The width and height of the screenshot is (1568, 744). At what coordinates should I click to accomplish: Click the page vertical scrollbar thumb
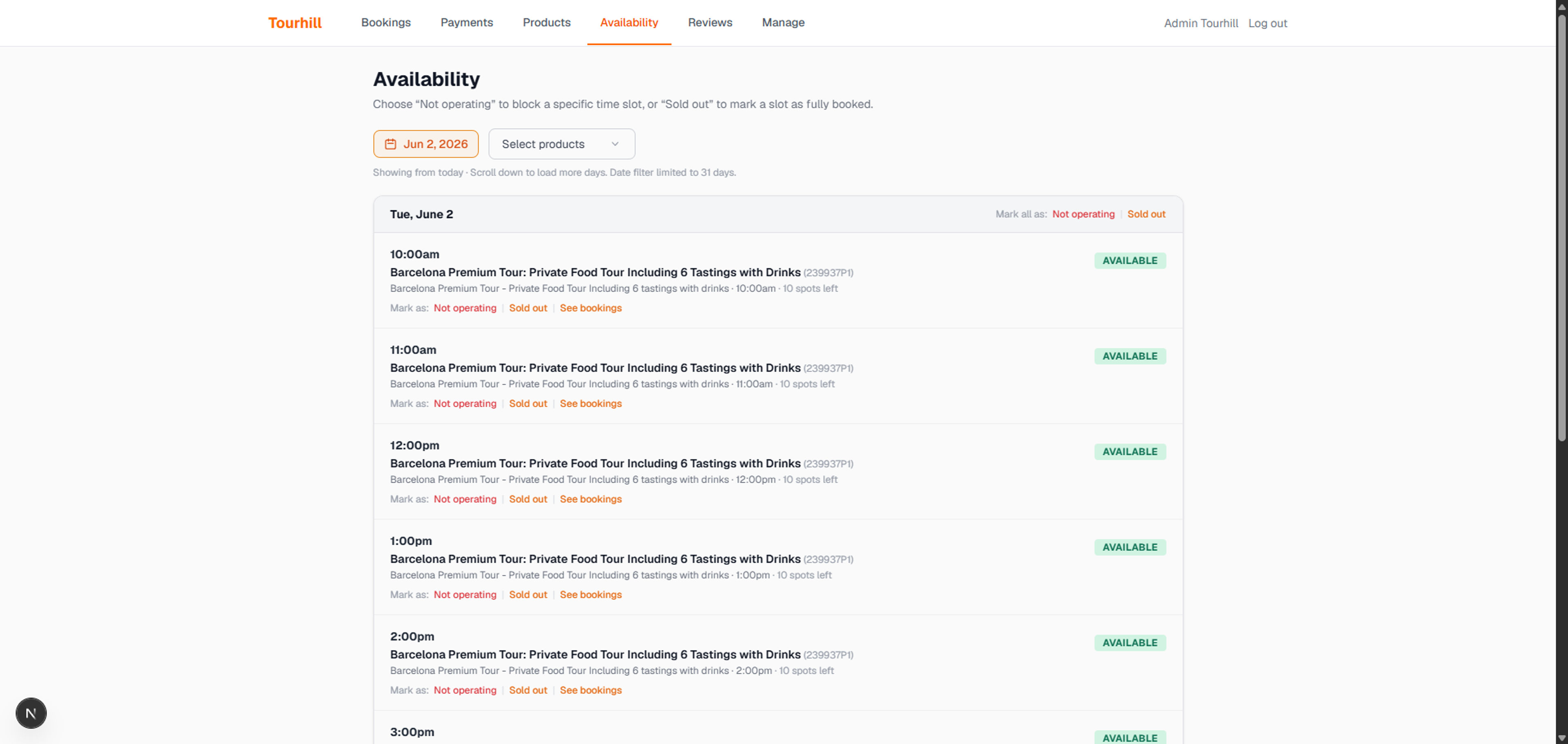[1561, 228]
